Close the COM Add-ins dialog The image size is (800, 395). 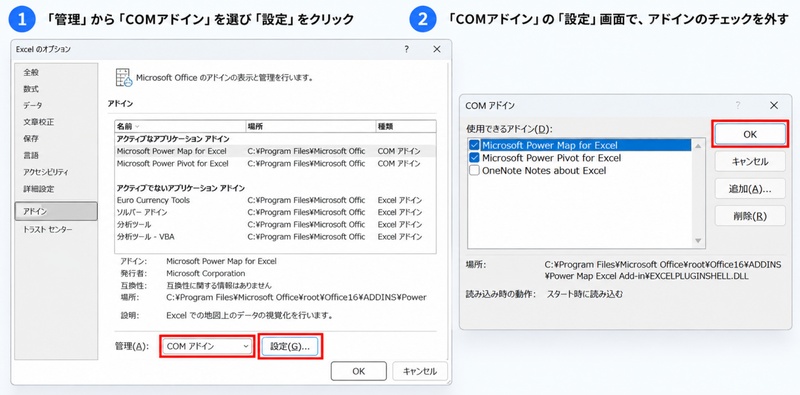click(774, 105)
